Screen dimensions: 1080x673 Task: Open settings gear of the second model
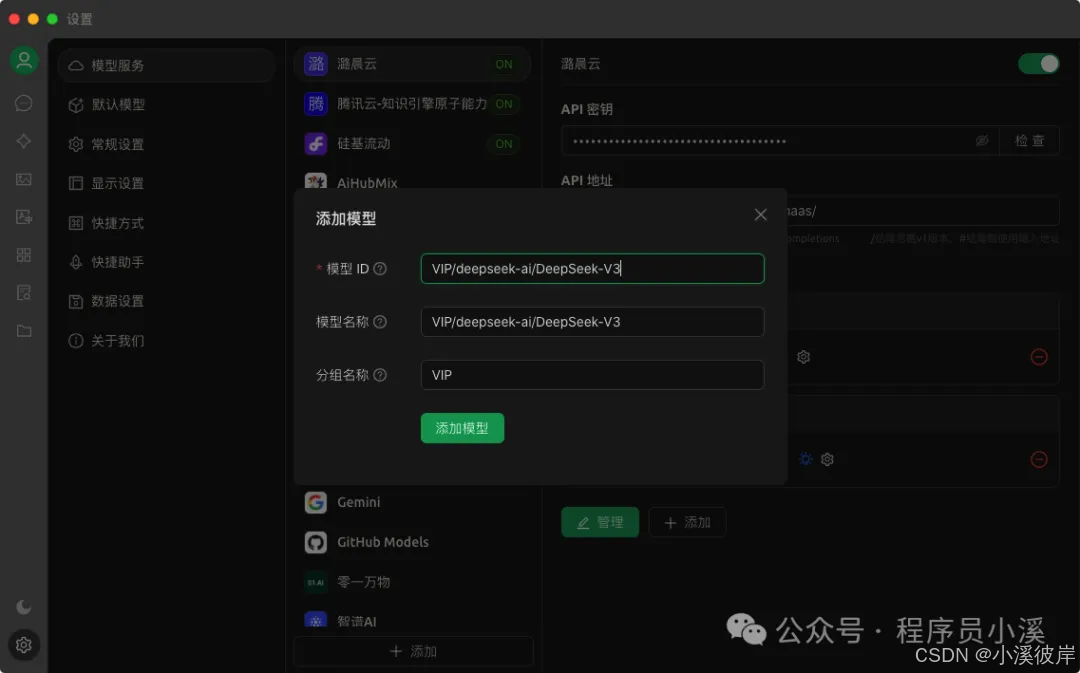(827, 459)
